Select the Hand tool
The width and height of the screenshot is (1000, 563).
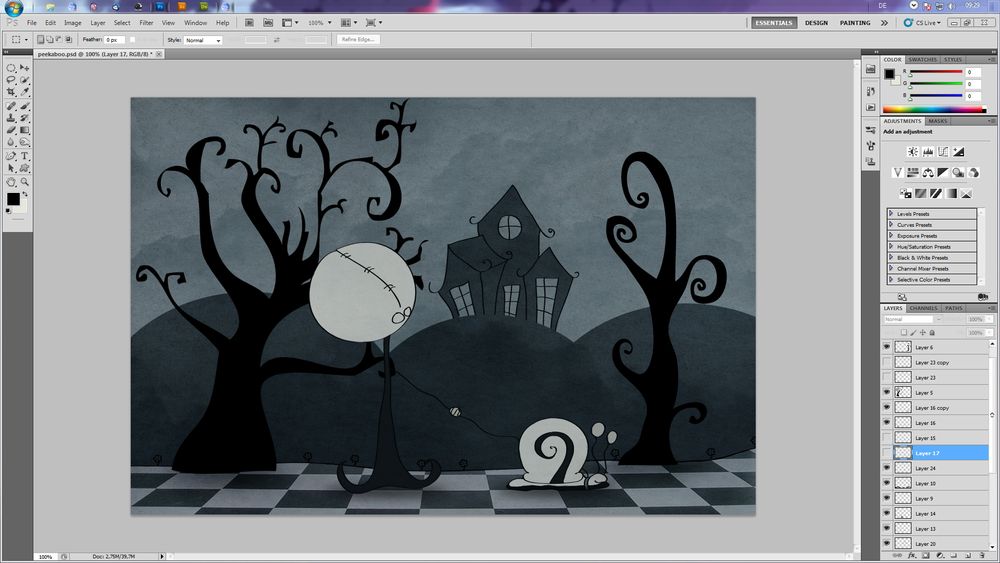click(11, 182)
